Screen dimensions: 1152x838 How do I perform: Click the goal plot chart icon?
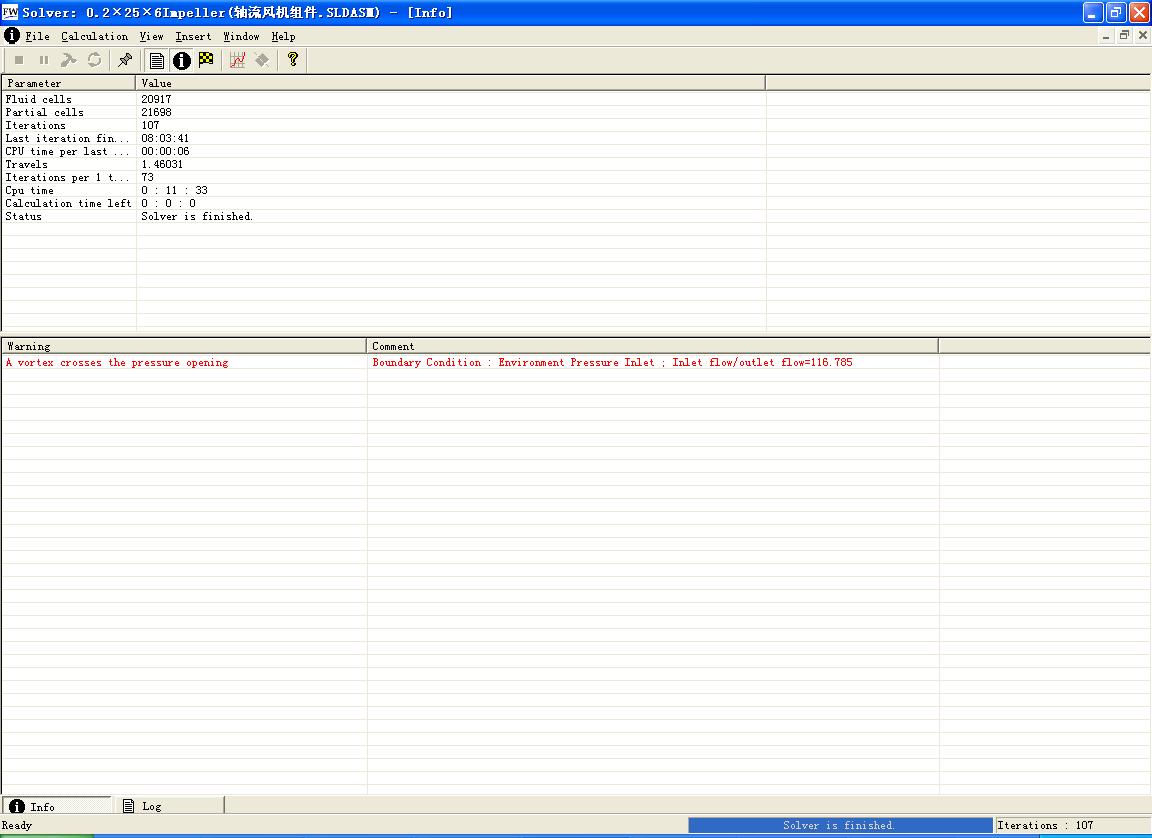[x=237, y=60]
